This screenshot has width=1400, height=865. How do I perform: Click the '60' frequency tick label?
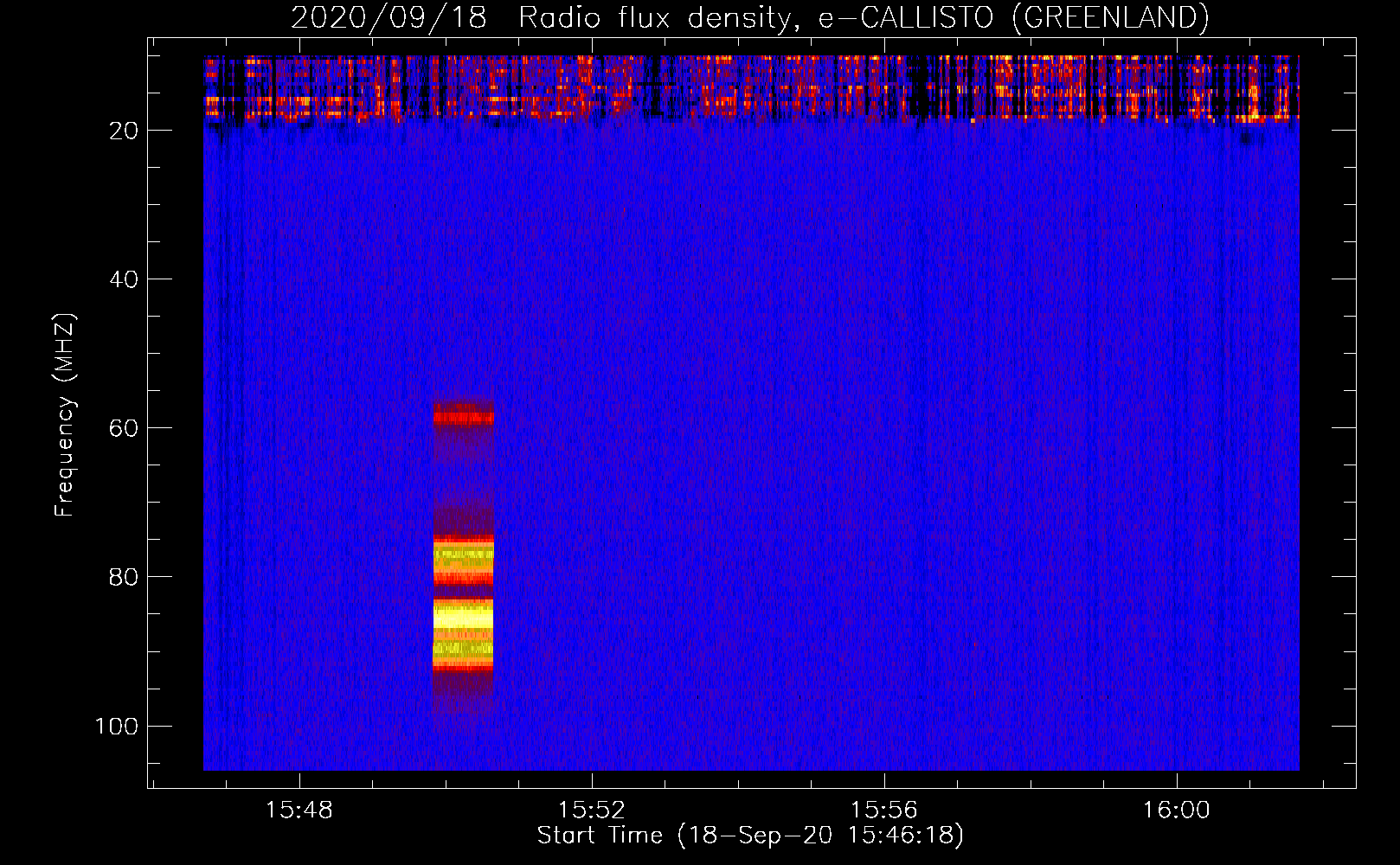pyautogui.click(x=125, y=428)
